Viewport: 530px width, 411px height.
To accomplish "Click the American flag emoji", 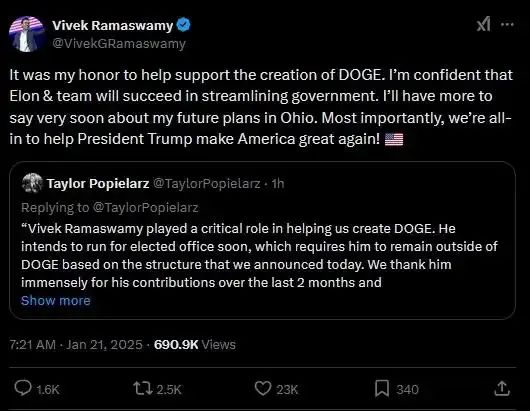I will (x=394, y=139).
